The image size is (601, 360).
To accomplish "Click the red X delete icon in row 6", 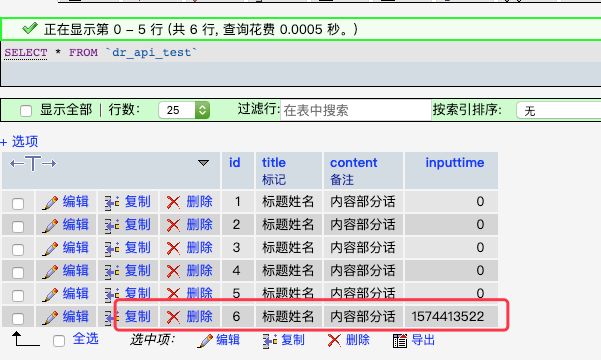I will point(173,317).
